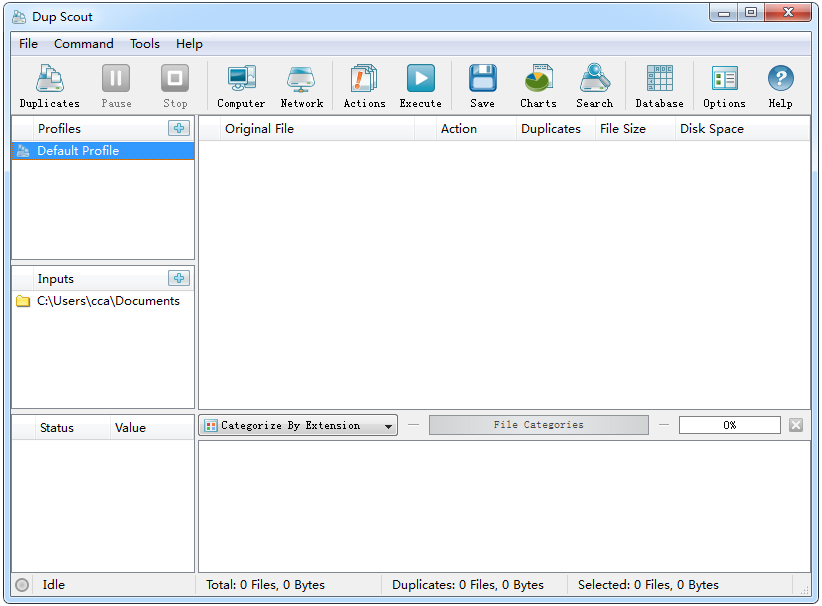The width and height of the screenshot is (822, 606).
Task: Click the 0% progress indicator
Action: (x=729, y=425)
